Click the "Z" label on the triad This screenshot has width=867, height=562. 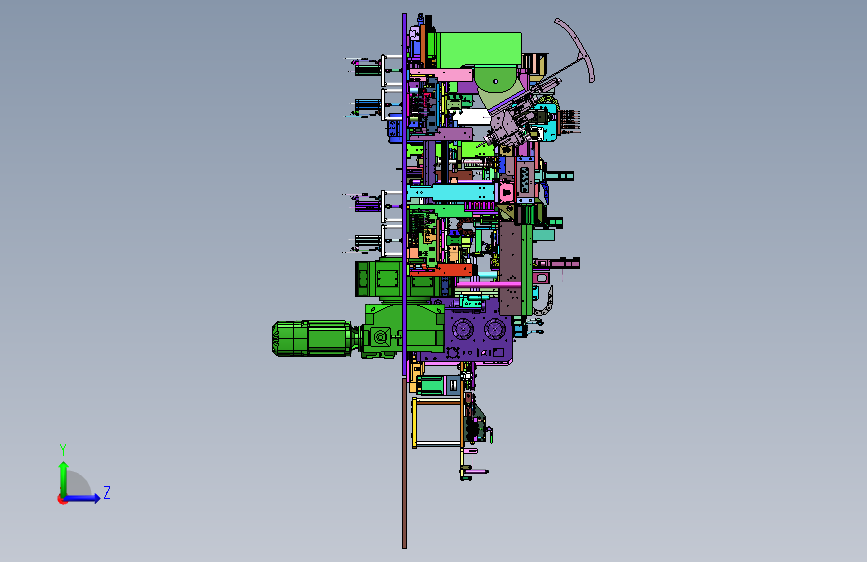click(107, 492)
